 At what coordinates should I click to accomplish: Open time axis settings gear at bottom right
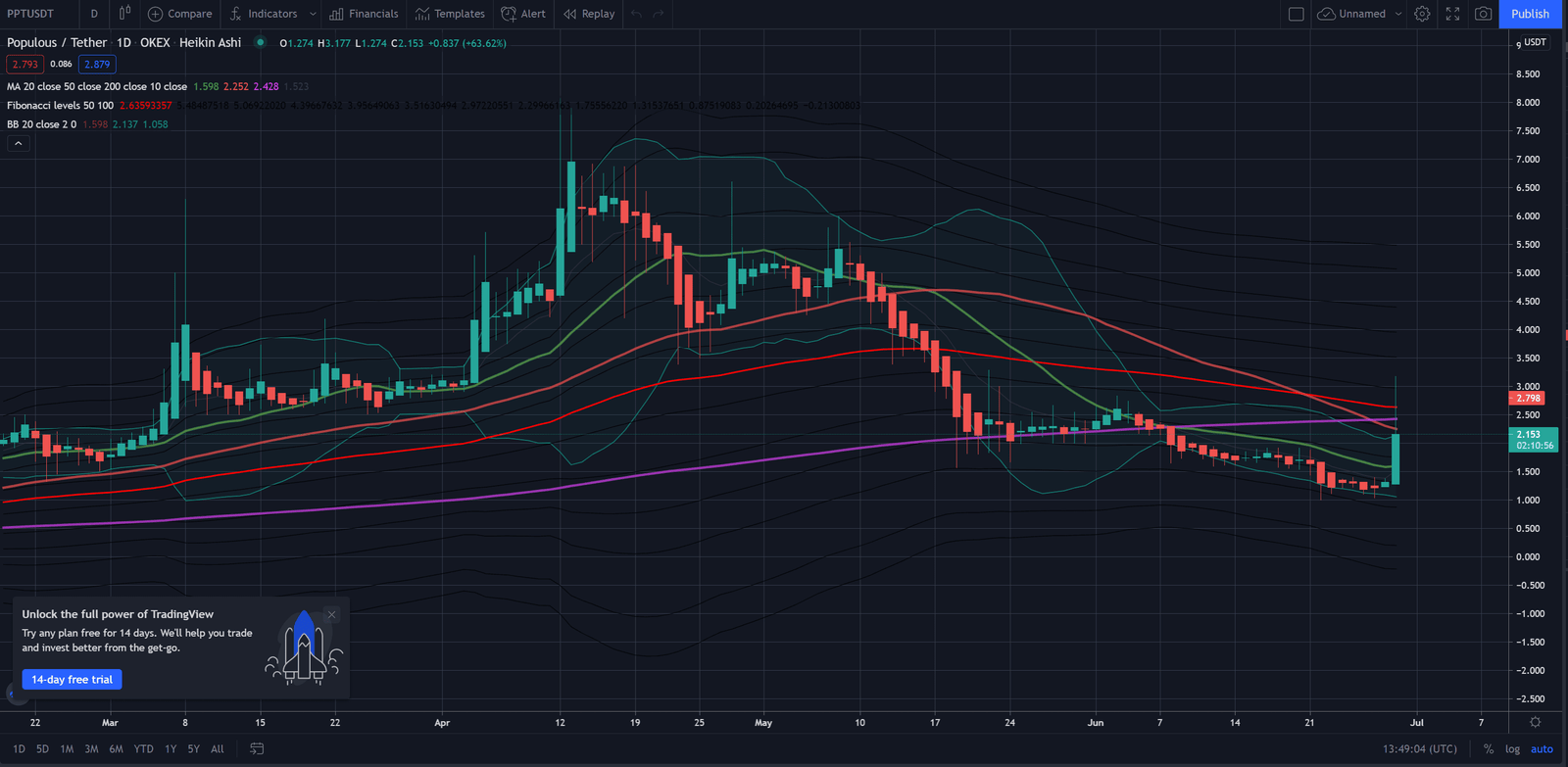[1535, 723]
